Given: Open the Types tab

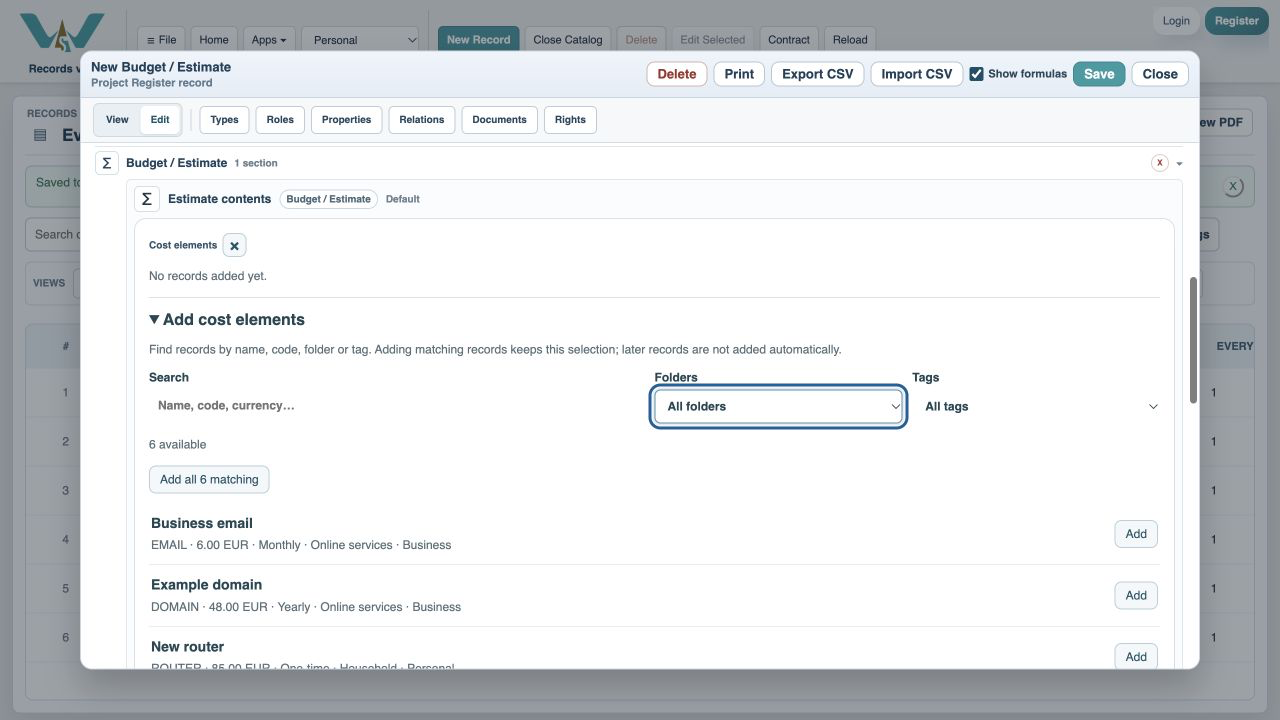Looking at the screenshot, I should [x=225, y=120].
